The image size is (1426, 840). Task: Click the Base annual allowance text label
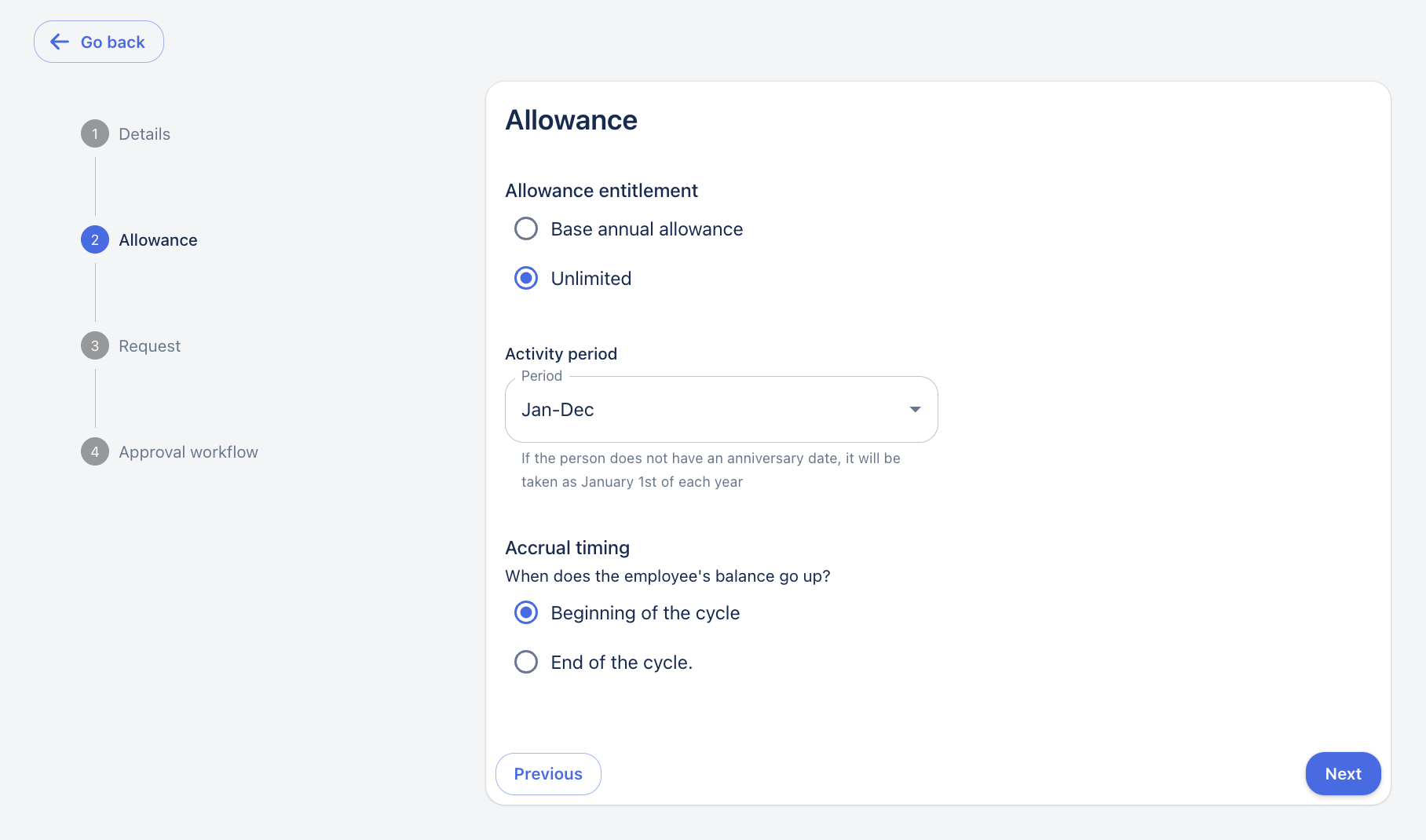coord(647,229)
